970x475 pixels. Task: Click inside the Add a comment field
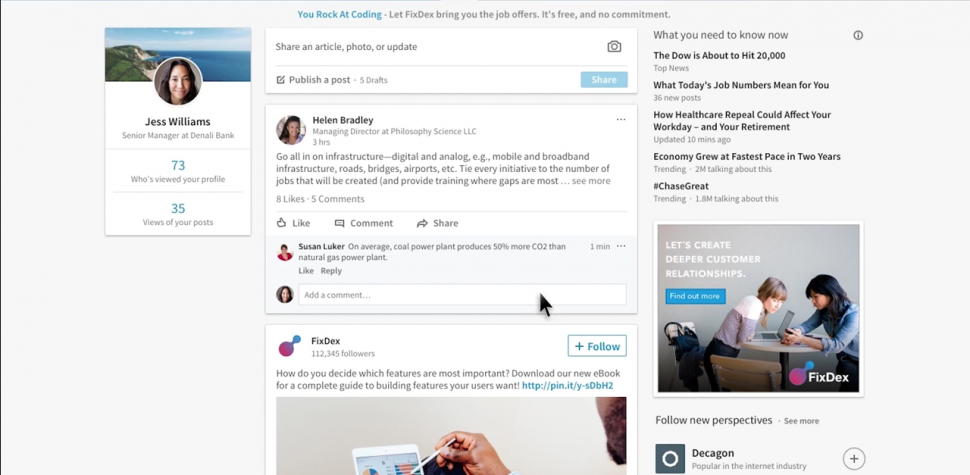[x=462, y=294]
